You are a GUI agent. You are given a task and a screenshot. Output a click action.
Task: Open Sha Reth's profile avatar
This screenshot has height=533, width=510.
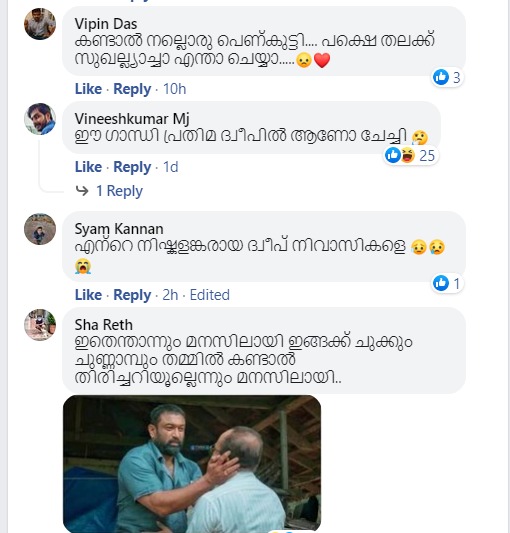(x=40, y=325)
